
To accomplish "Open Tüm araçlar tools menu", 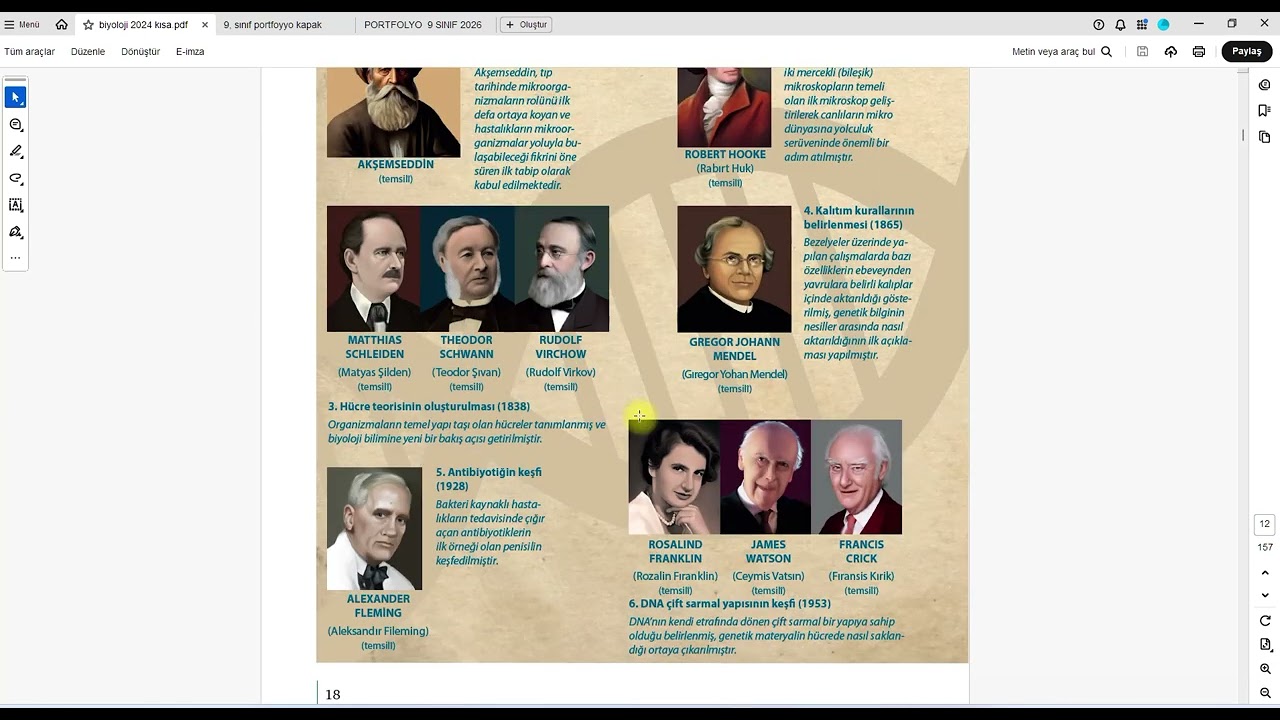I will tap(30, 51).
